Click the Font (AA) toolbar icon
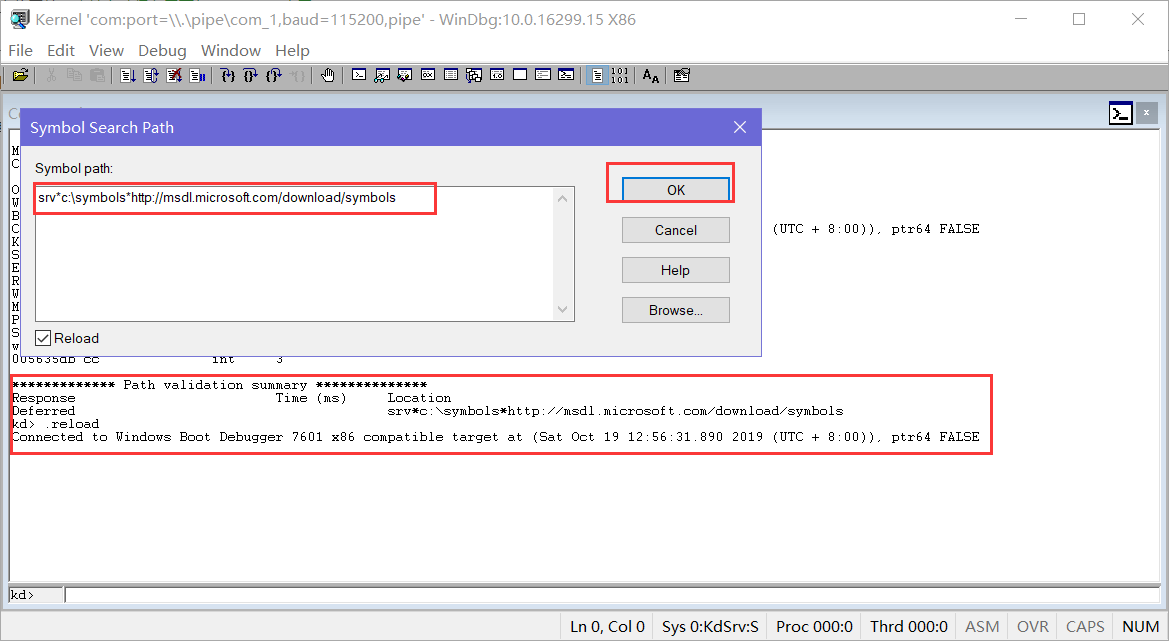This screenshot has height=641, width=1169. coord(651,75)
